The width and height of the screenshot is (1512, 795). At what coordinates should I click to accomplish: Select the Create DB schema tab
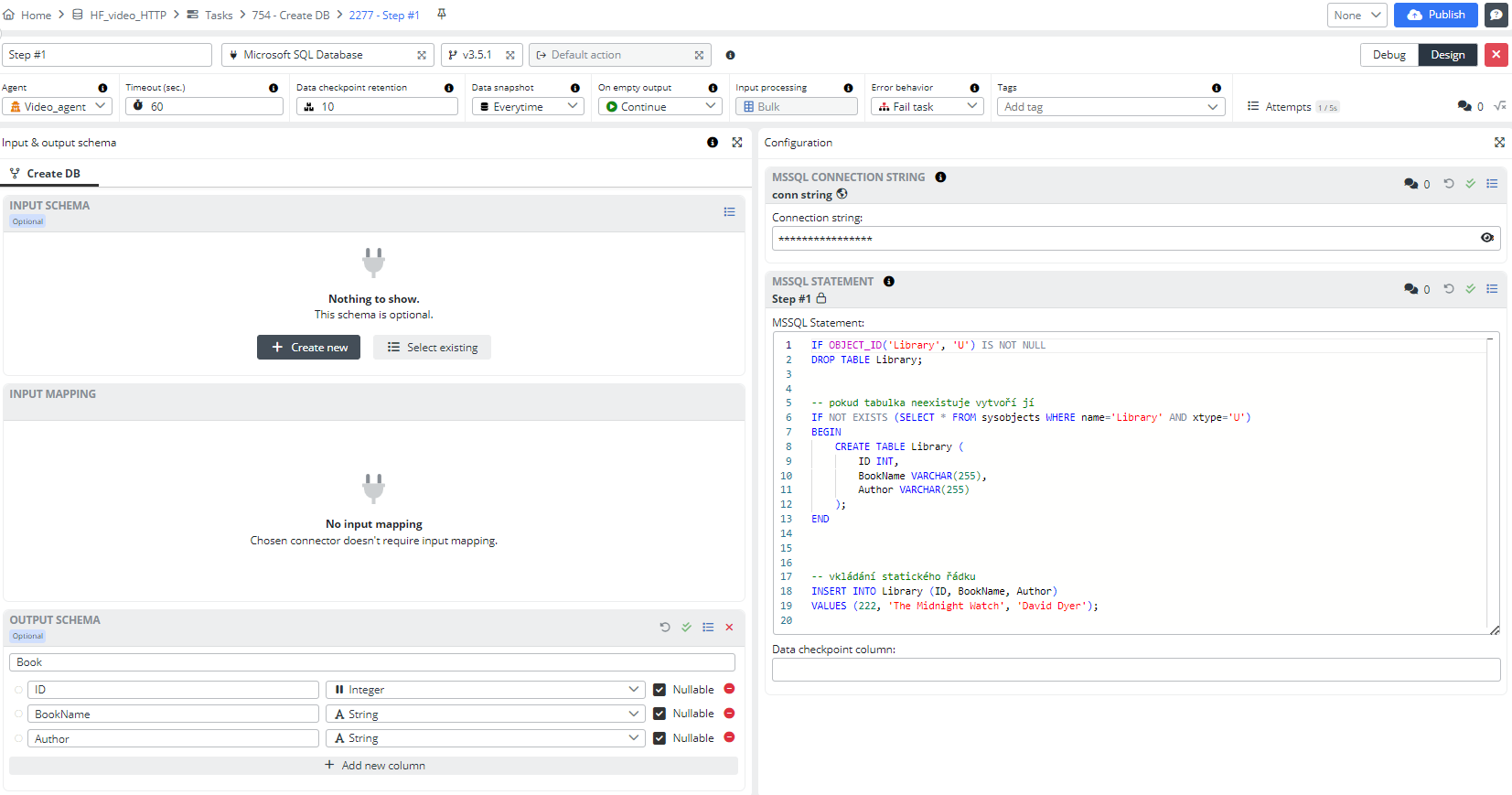click(x=51, y=174)
